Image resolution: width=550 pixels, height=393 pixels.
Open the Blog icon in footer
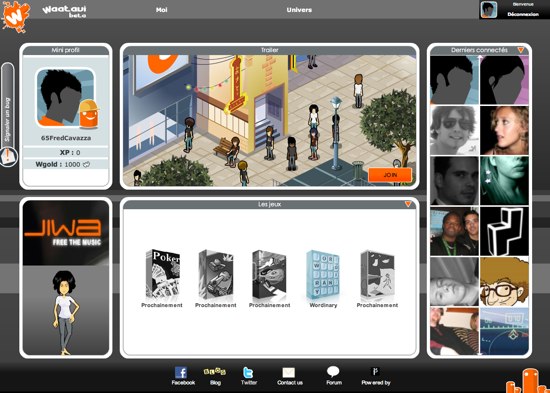215,371
